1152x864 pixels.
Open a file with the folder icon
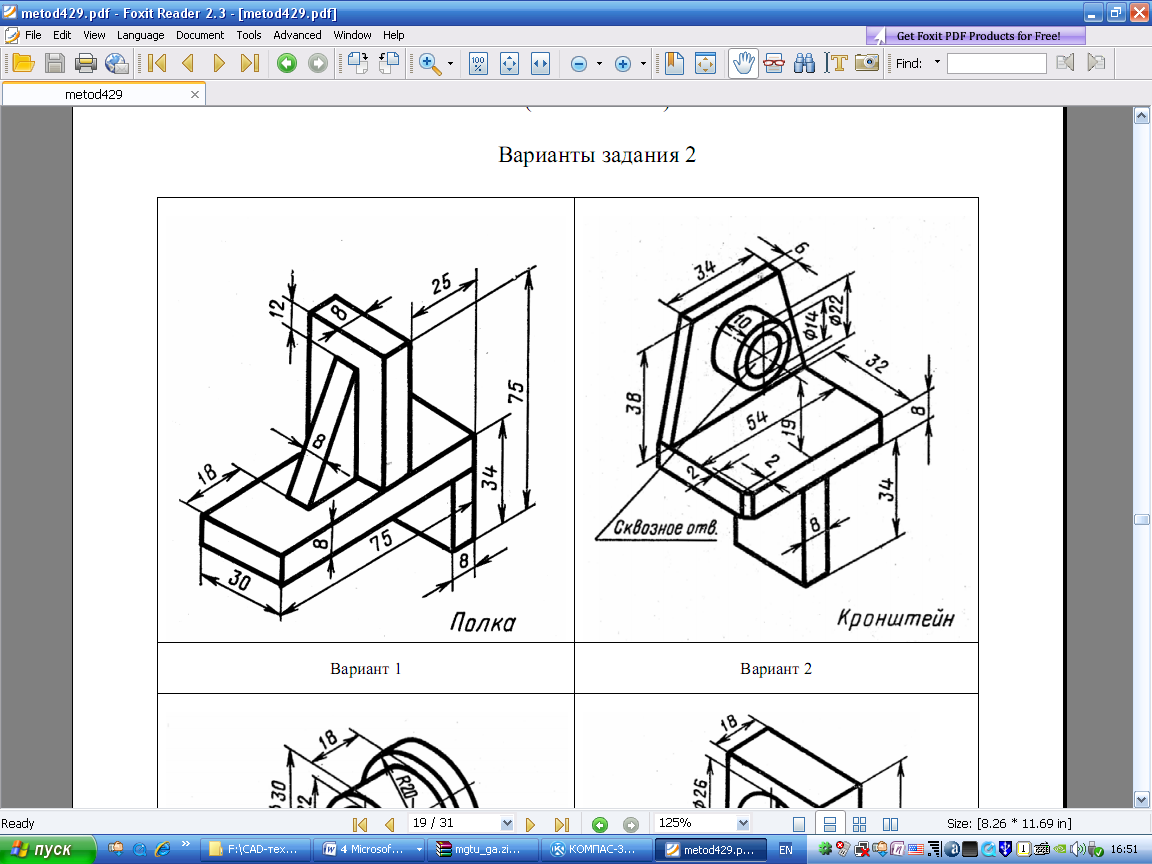[24, 63]
